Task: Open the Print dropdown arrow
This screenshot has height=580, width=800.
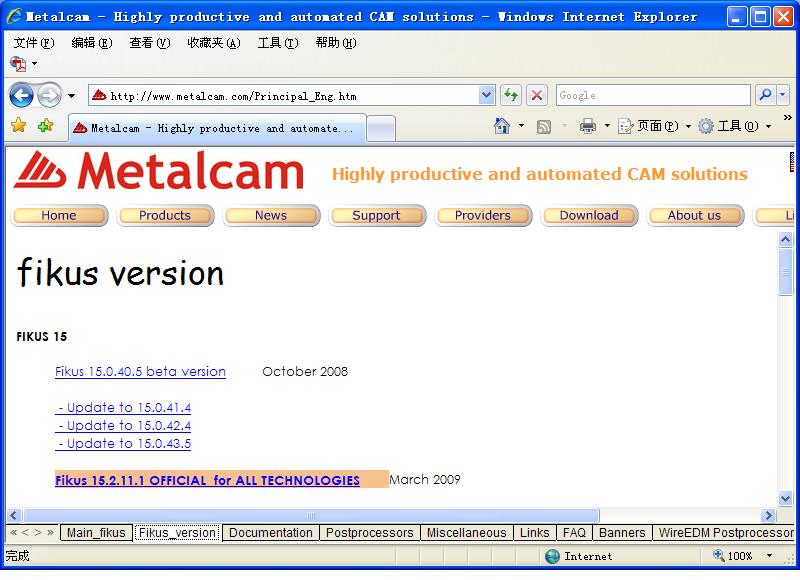Action: (607, 125)
